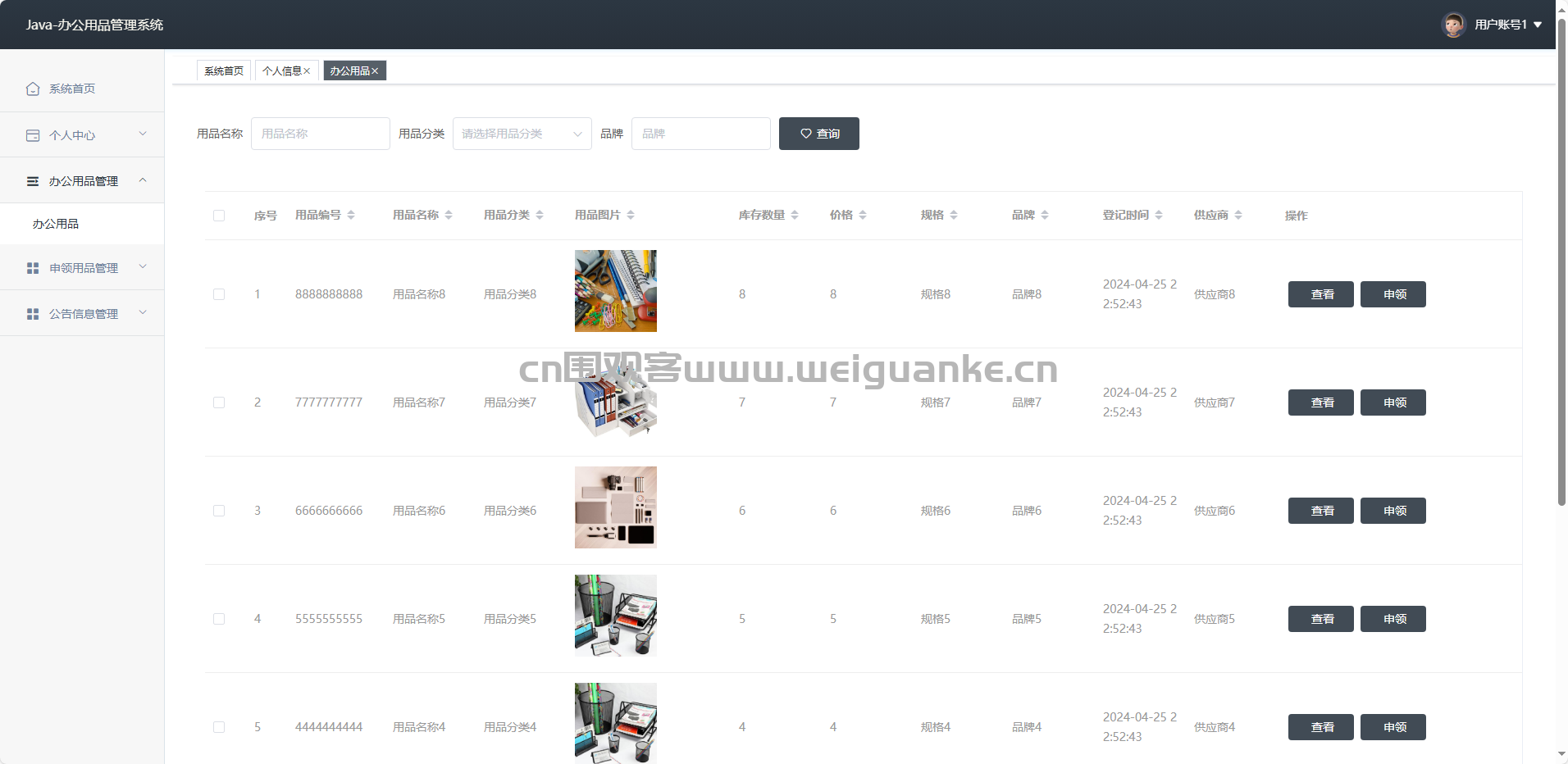Switch to the 系统首页 tab
The width and height of the screenshot is (1568, 764).
[x=224, y=71]
